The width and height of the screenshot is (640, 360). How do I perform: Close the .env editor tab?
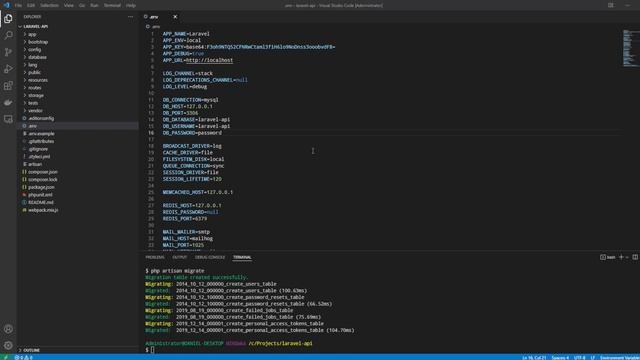click(175, 17)
